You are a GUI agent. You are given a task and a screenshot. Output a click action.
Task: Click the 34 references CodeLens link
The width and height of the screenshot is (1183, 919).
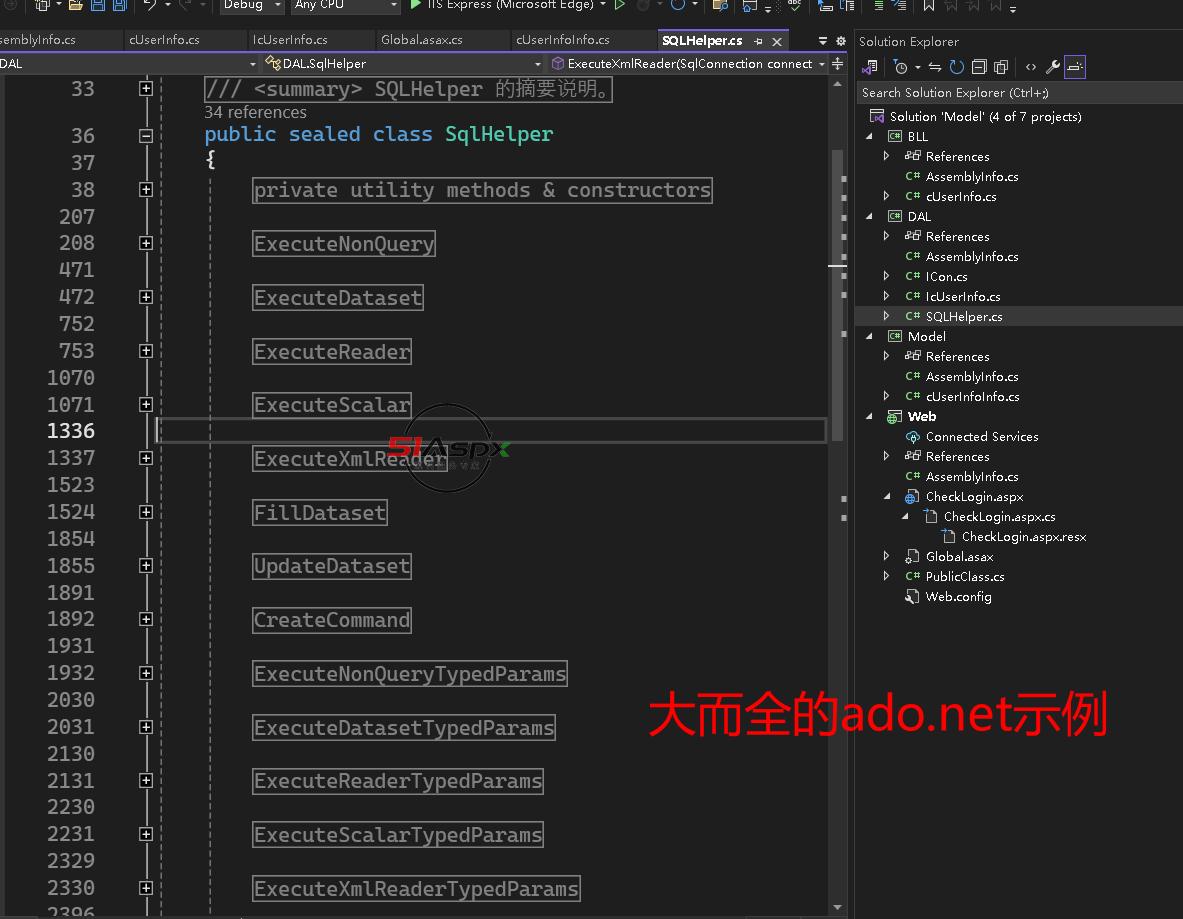click(x=255, y=112)
